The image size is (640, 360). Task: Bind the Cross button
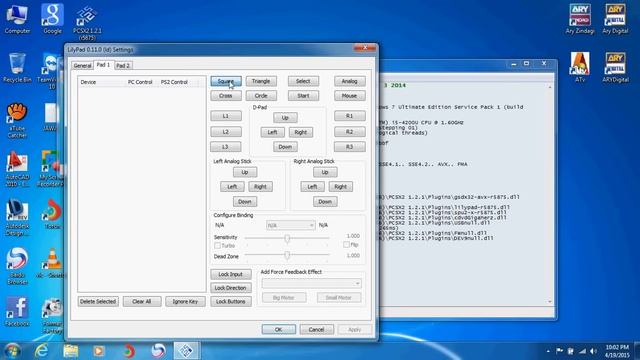(x=226, y=96)
